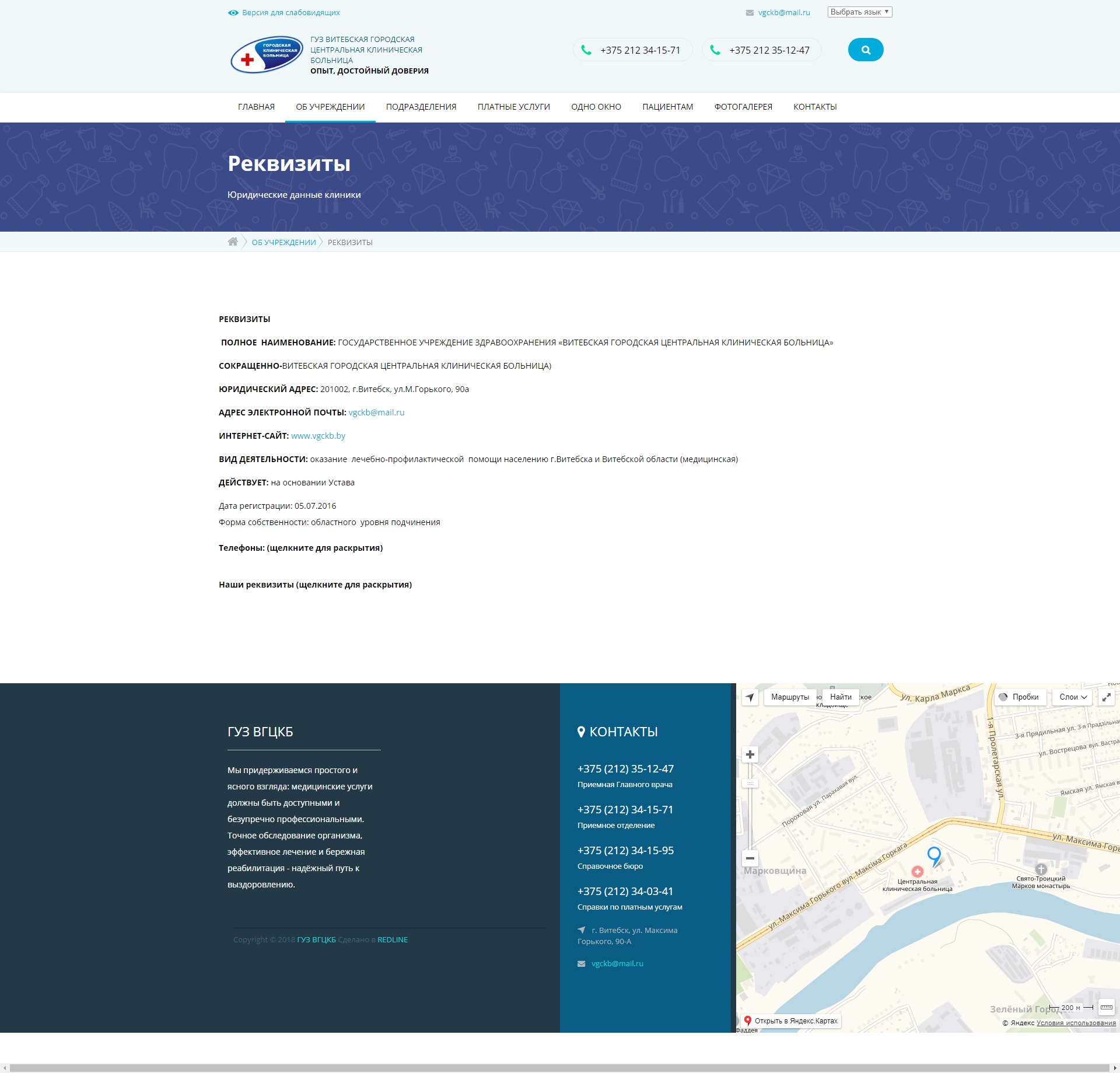Open the vgckb@mail.ru link in the header
The width and height of the screenshot is (1120, 1073).
click(x=784, y=13)
